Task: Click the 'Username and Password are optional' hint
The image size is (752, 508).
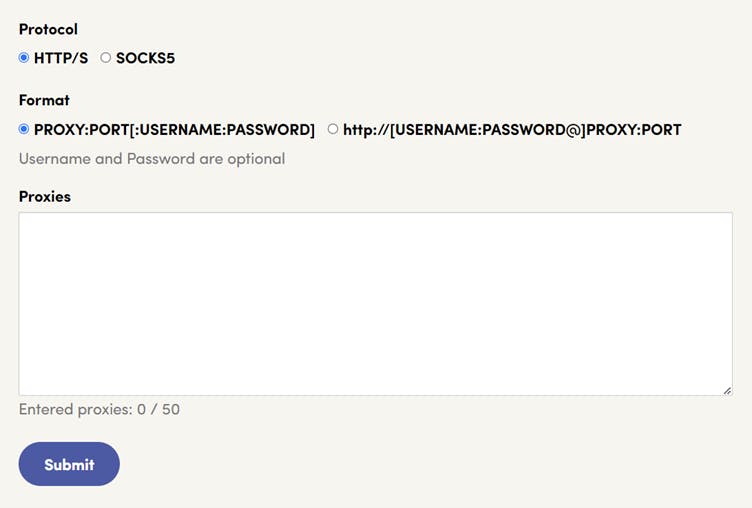Action: click(x=152, y=158)
